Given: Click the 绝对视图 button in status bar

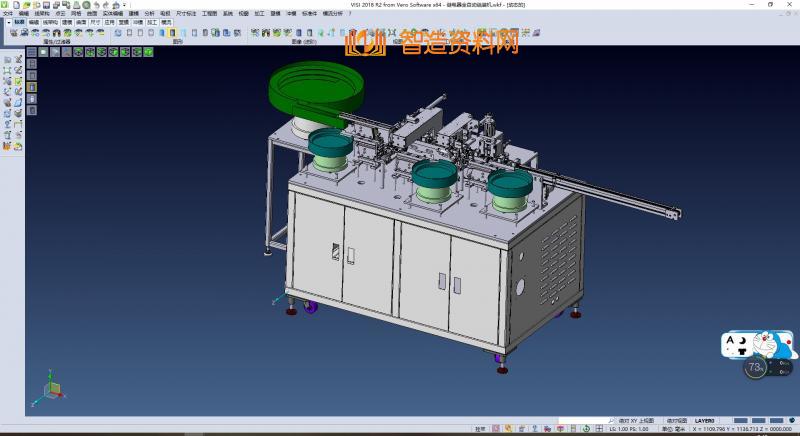Looking at the screenshot, I should pos(677,421).
